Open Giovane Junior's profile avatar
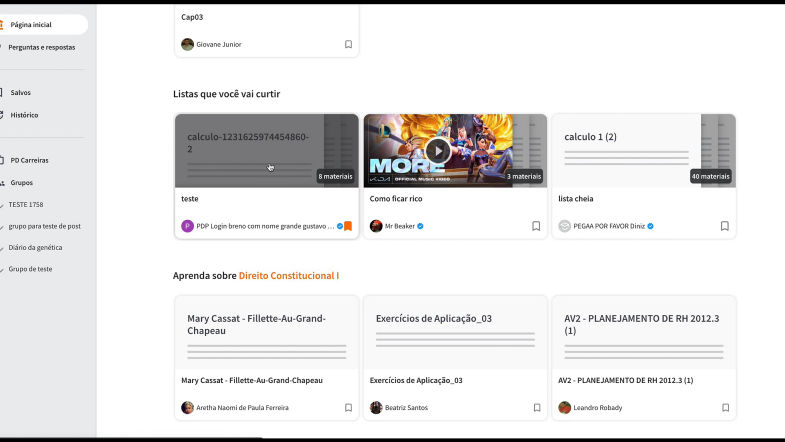This screenshot has width=785, height=442. click(187, 44)
